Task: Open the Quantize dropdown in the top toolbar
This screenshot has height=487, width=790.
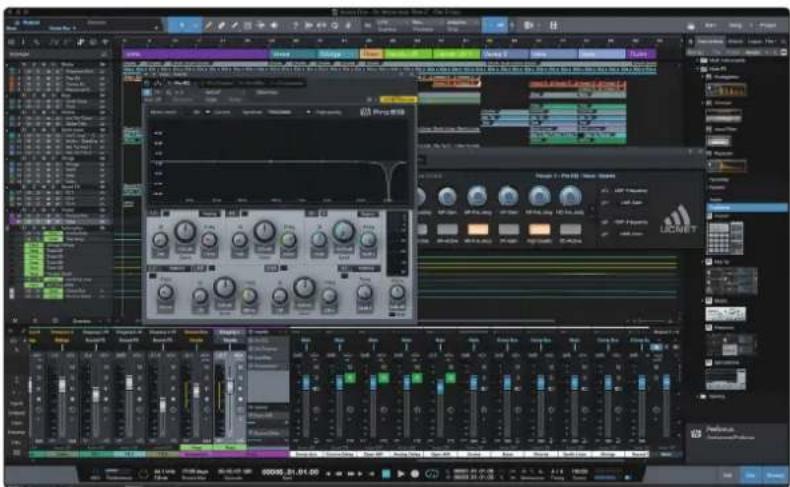Action: click(x=391, y=25)
